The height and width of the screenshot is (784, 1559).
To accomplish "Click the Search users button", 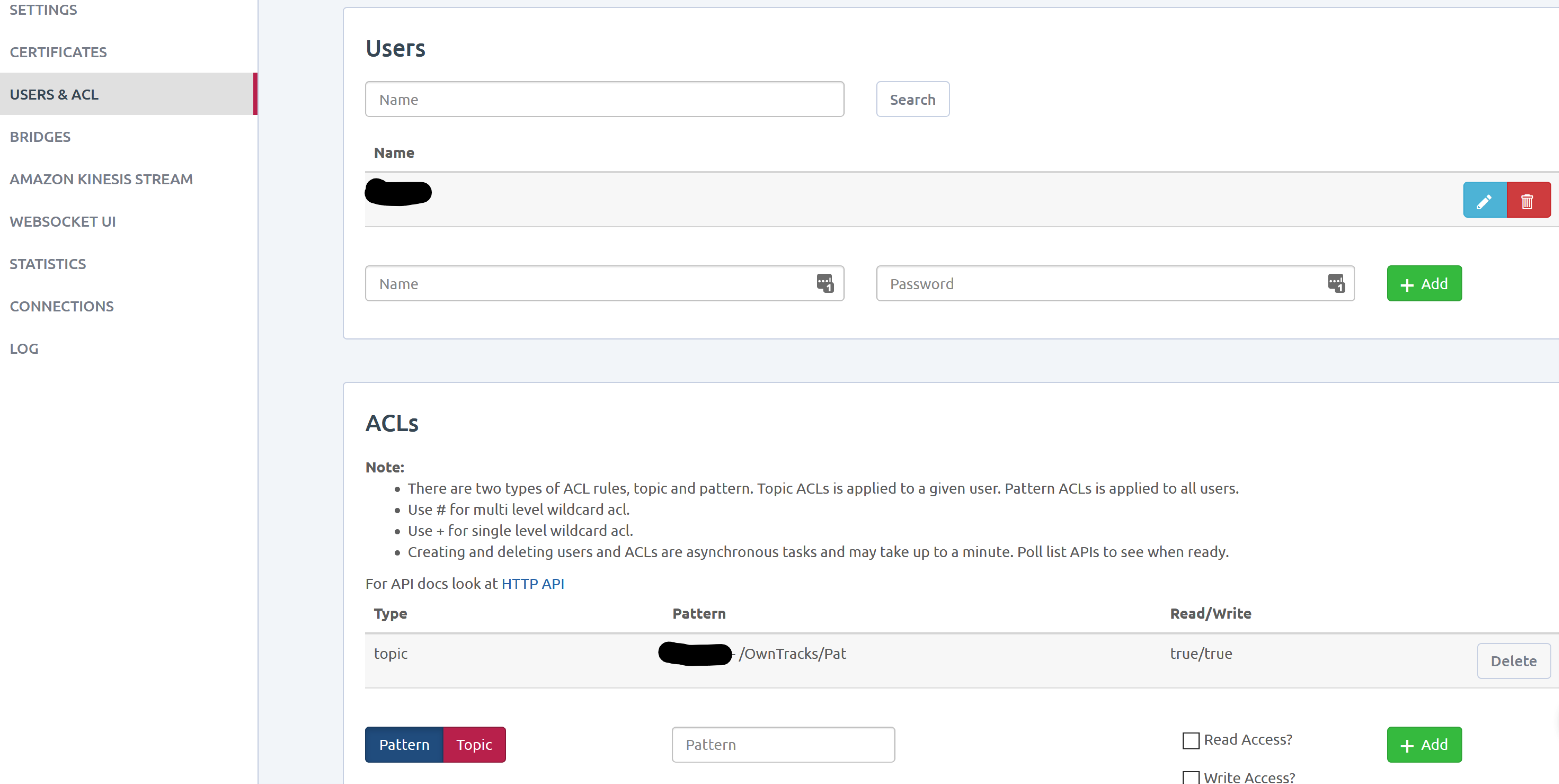I will 913,99.
